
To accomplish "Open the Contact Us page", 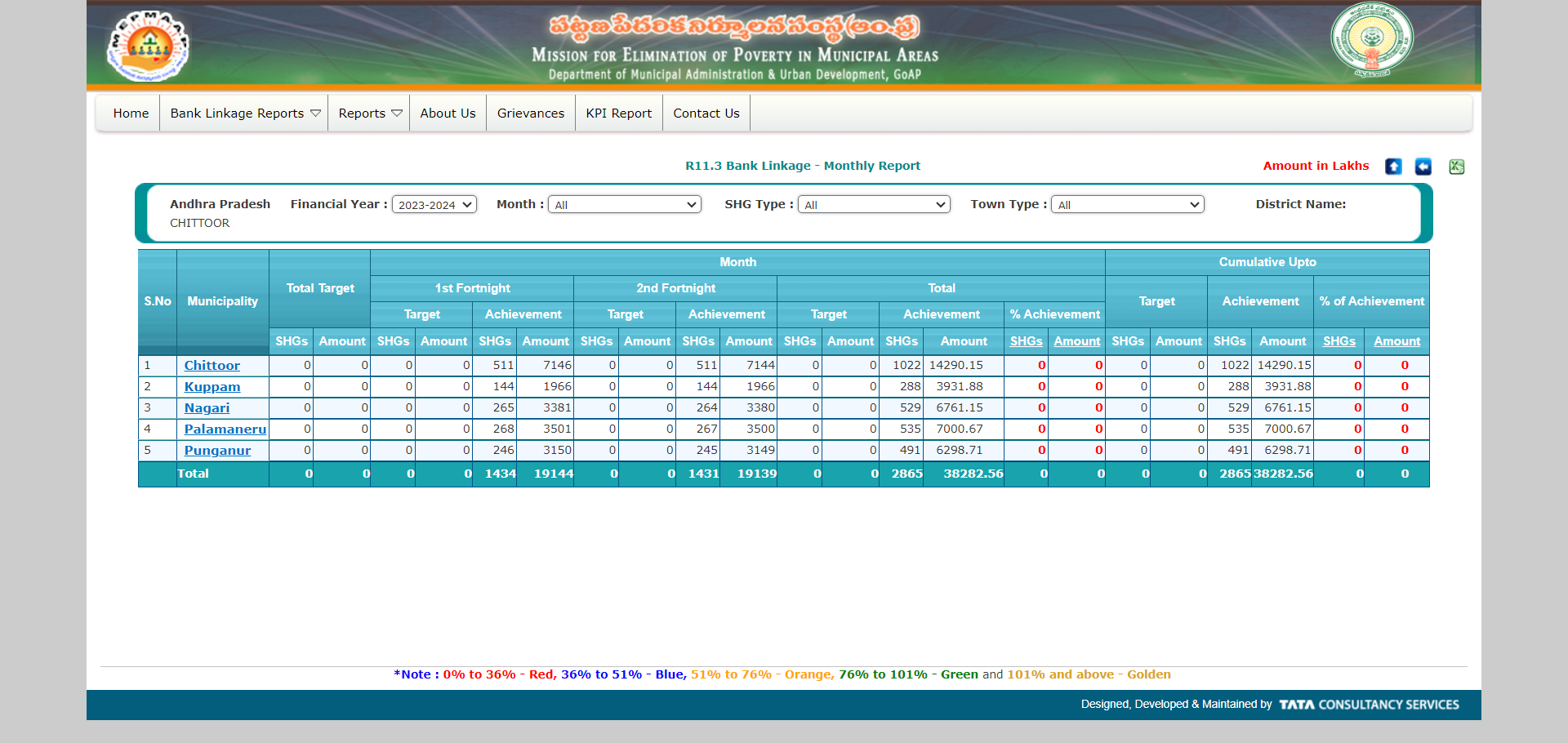I will point(706,113).
